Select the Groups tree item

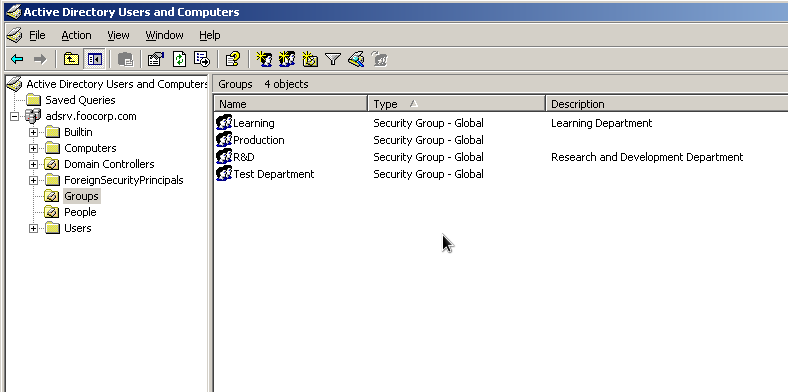point(81,196)
